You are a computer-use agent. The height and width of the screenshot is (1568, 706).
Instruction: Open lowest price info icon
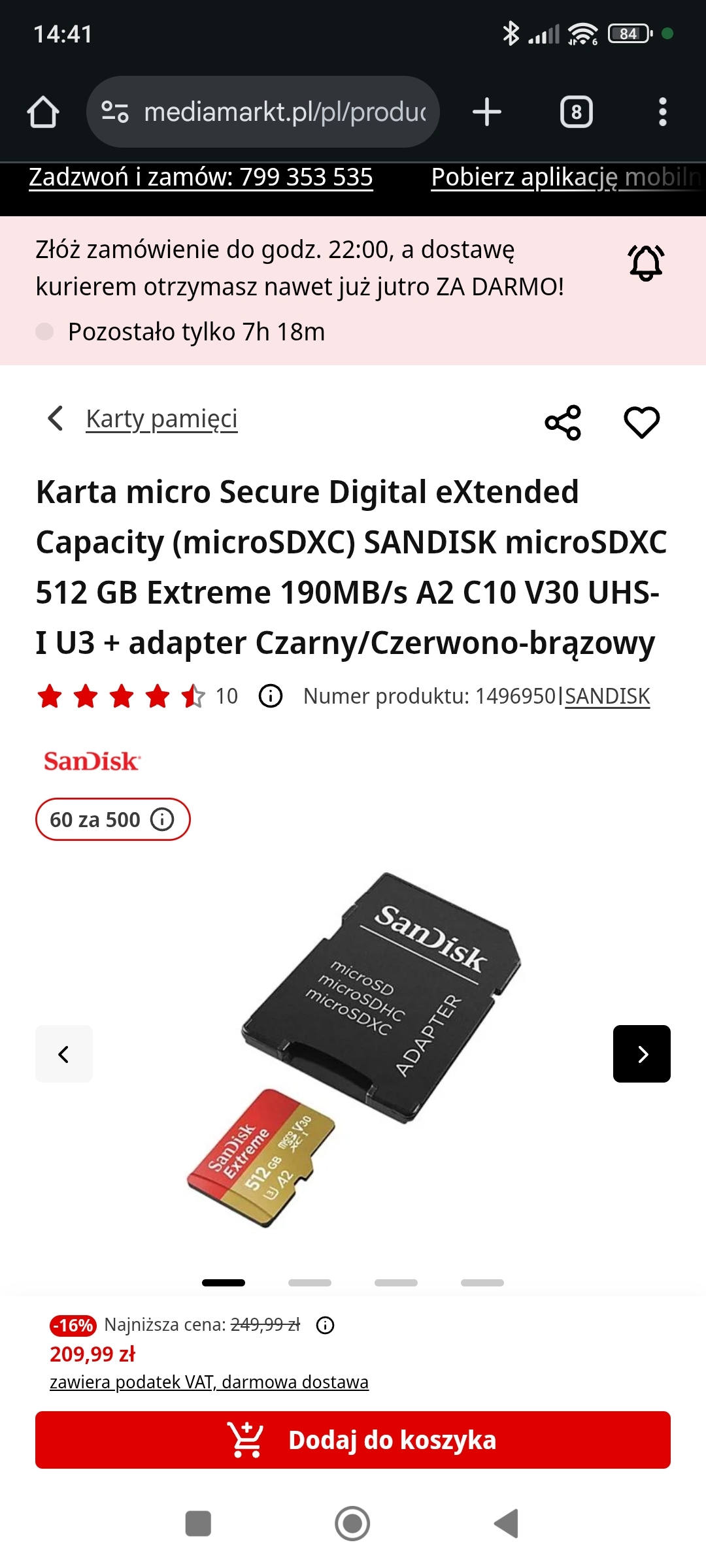pyautogui.click(x=325, y=1325)
